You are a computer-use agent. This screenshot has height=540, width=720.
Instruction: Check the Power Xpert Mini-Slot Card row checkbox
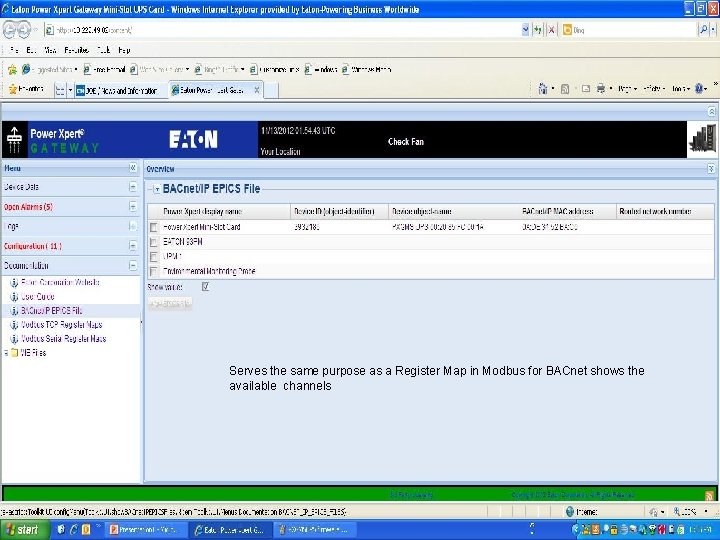click(154, 227)
